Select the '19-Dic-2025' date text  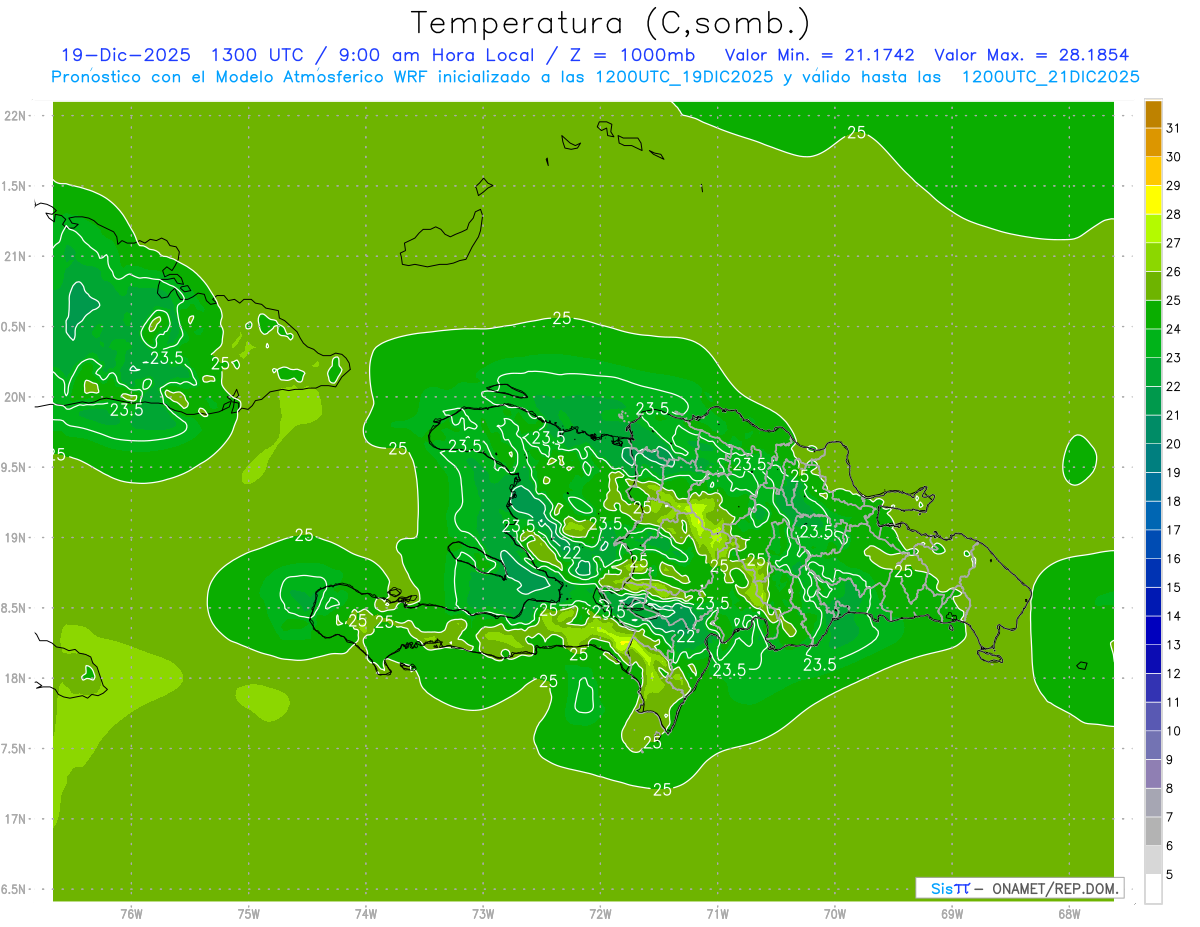click(x=125, y=55)
